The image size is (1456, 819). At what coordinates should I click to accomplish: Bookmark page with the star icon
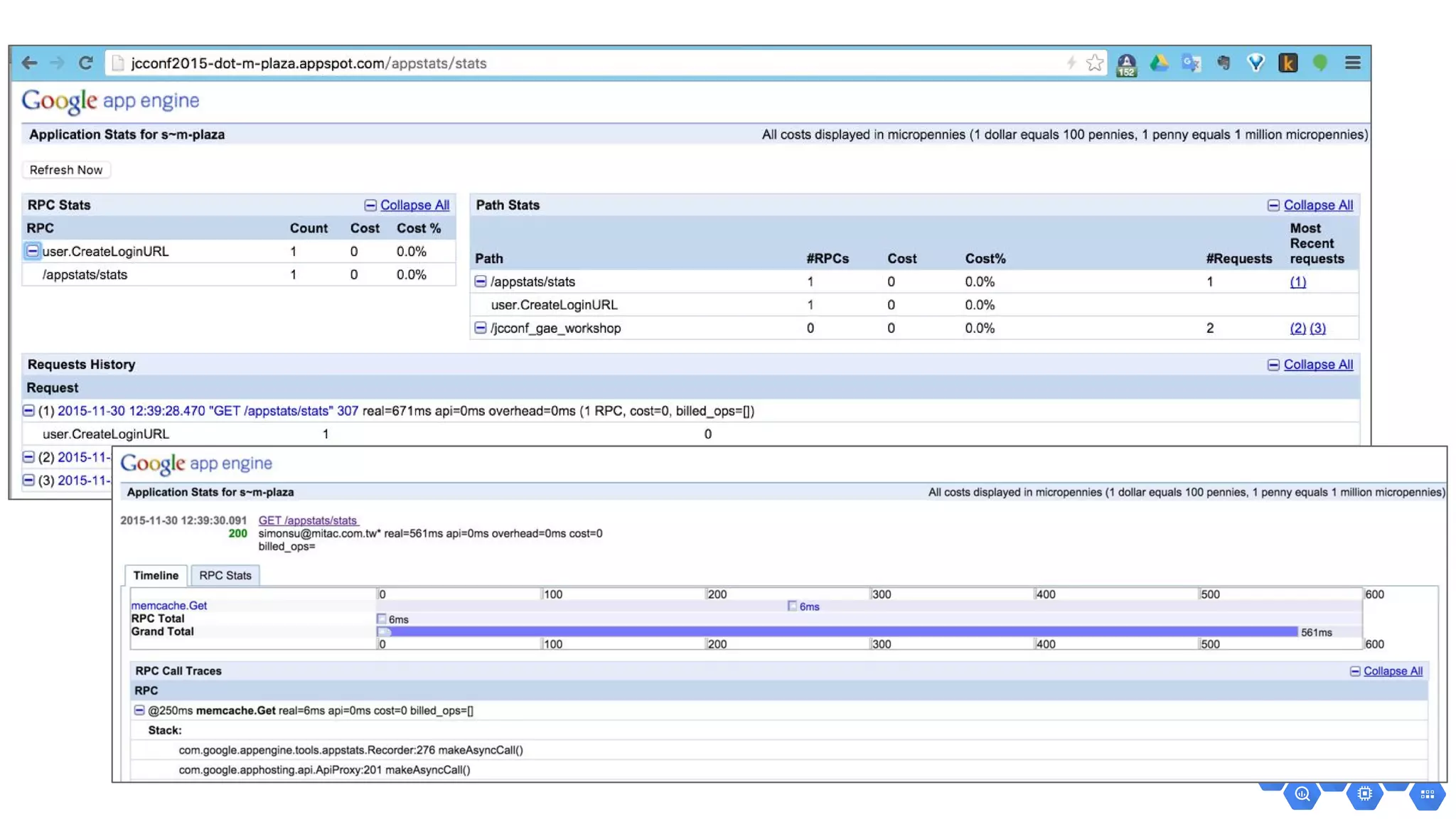point(1095,63)
